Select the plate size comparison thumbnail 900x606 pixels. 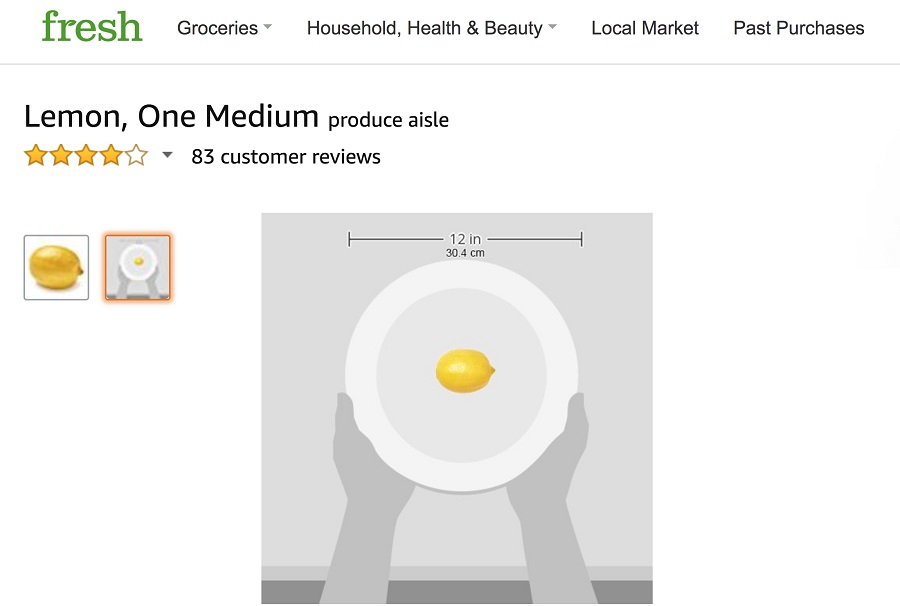point(138,267)
